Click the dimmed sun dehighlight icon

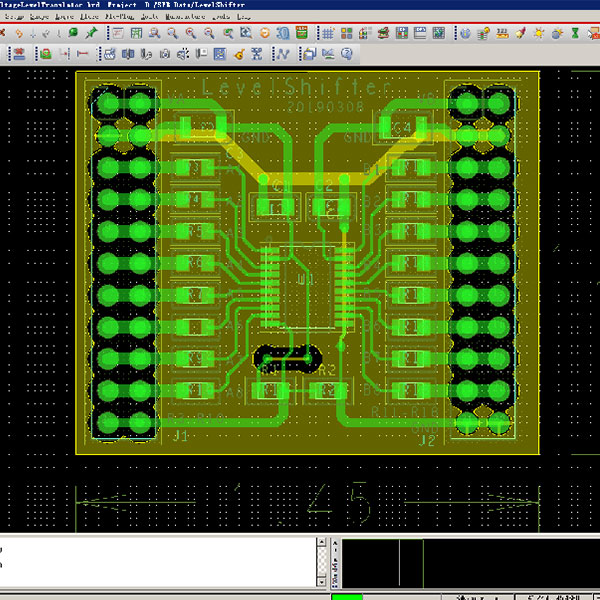pos(557,34)
